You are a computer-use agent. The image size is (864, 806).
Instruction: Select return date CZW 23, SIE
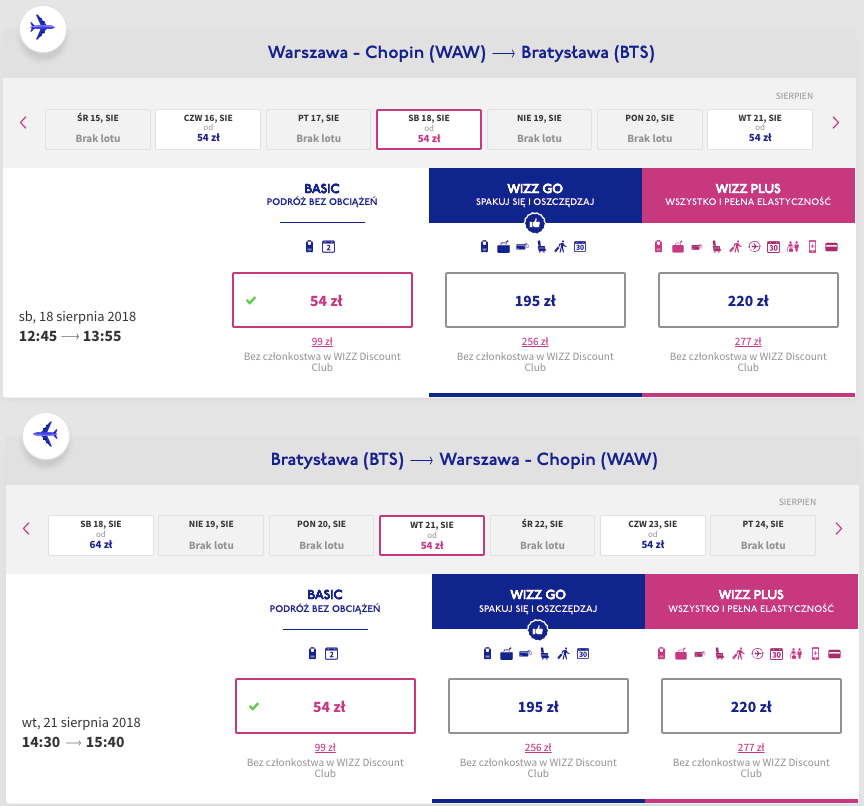[653, 535]
